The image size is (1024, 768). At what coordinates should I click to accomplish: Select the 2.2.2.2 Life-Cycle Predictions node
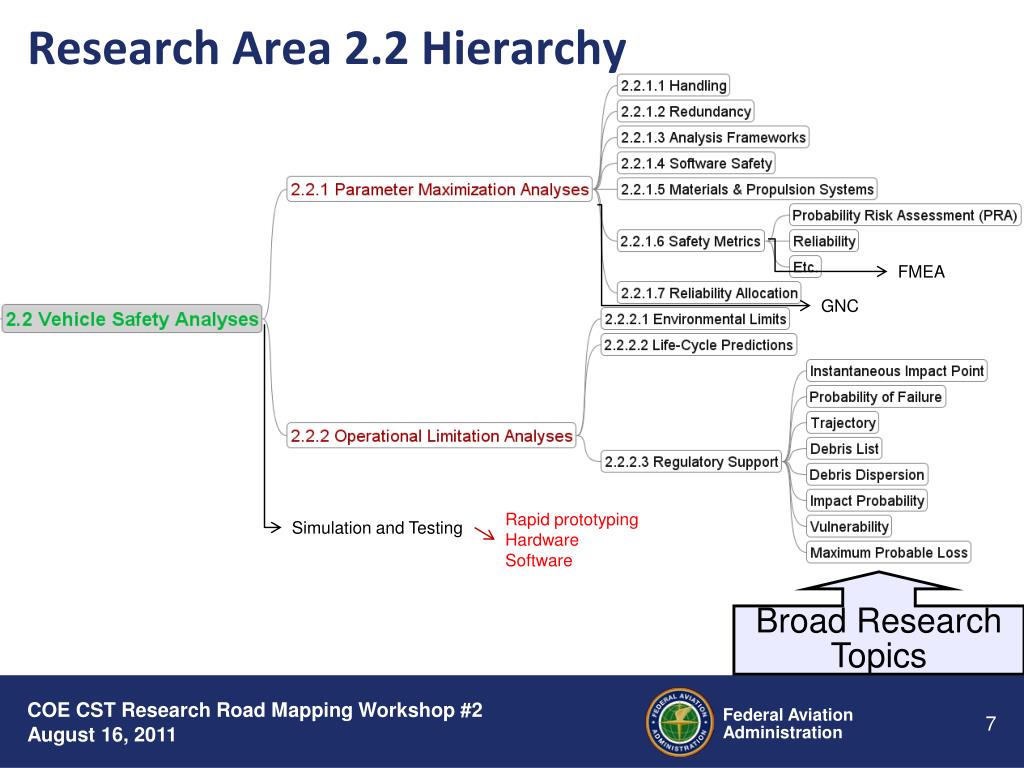(x=698, y=345)
